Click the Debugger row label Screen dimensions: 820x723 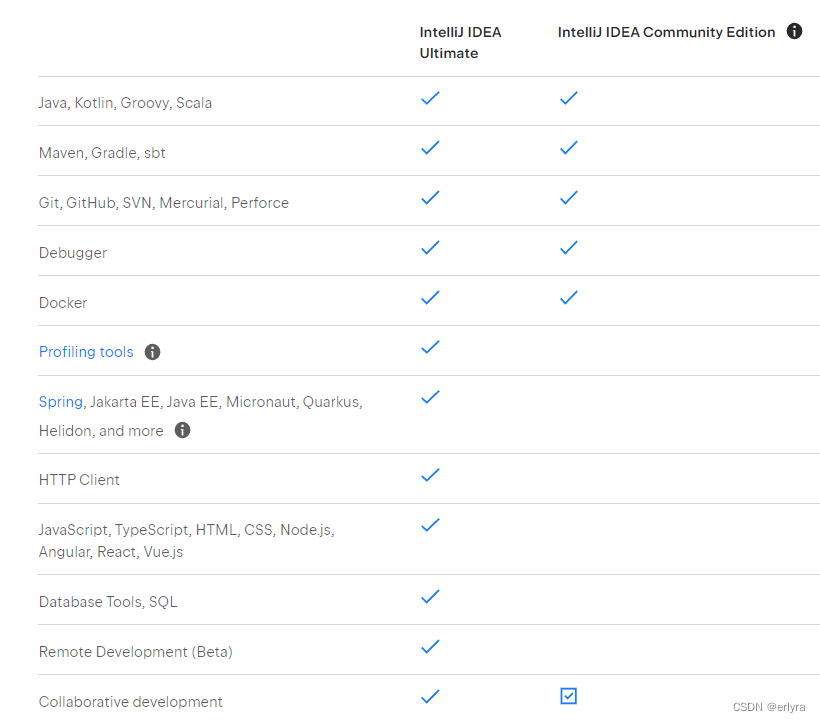pos(73,253)
